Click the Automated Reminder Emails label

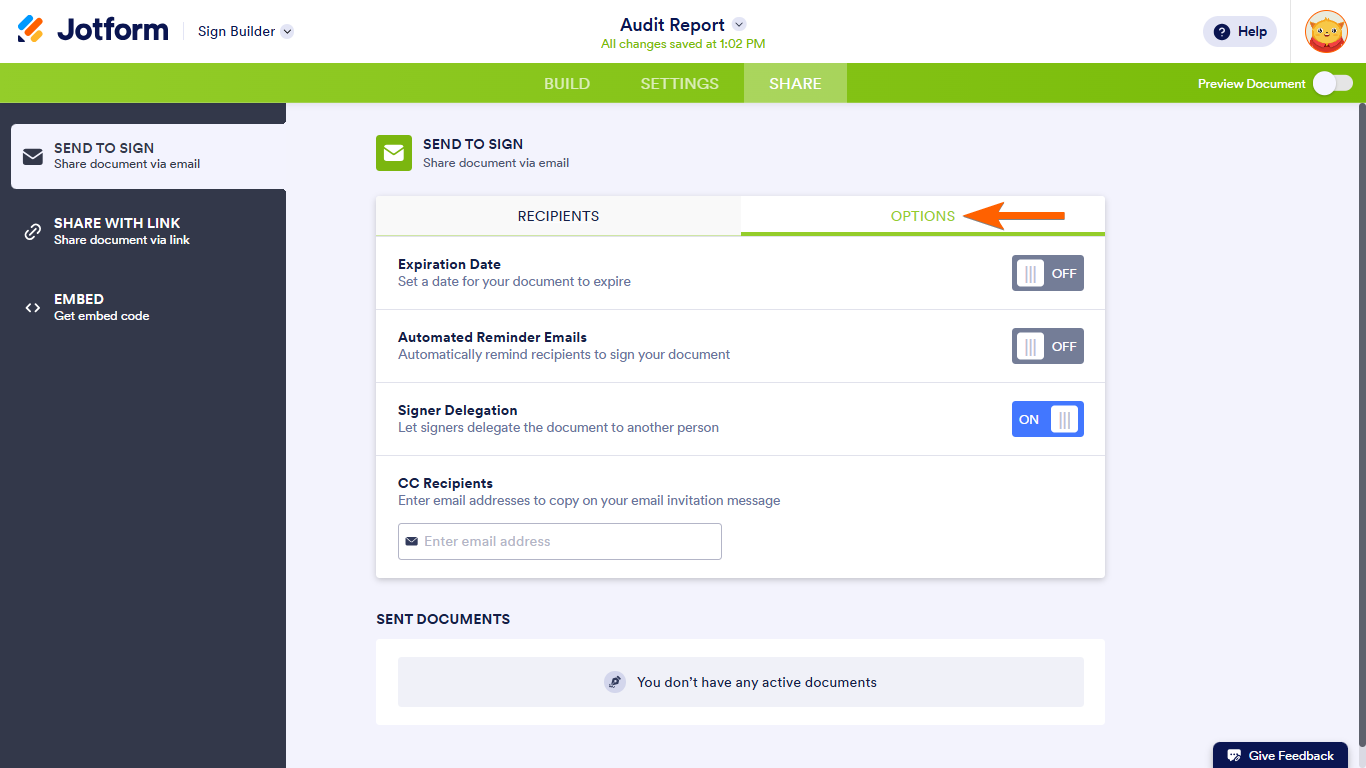coord(492,337)
